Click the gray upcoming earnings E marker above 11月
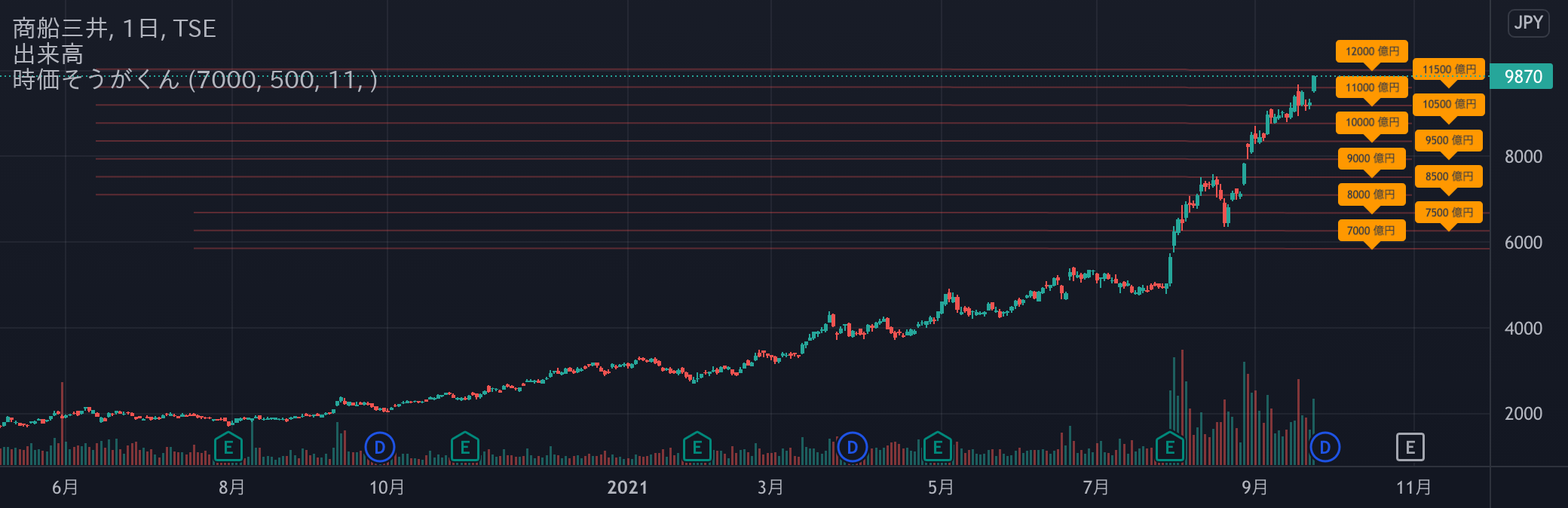Screen dimensions: 1568x508 point(1410,448)
